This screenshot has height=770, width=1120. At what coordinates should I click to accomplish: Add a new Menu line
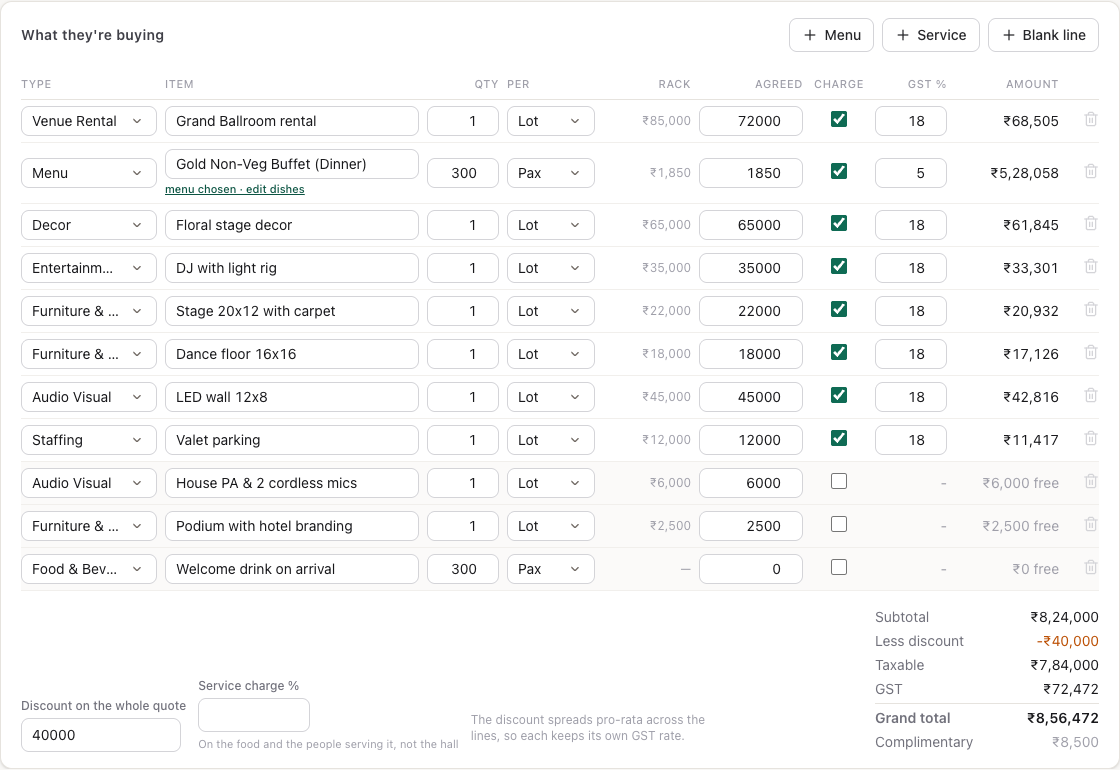coord(831,35)
